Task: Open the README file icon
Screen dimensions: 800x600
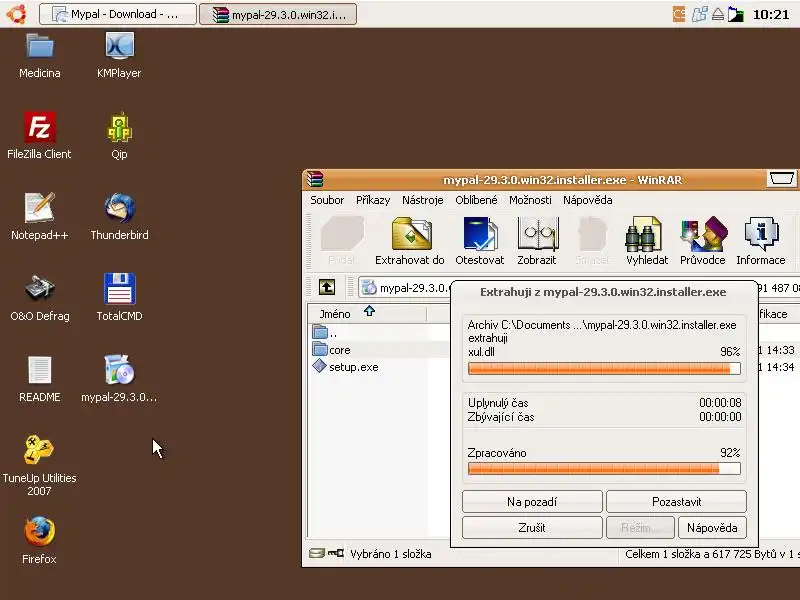Action: point(39,379)
